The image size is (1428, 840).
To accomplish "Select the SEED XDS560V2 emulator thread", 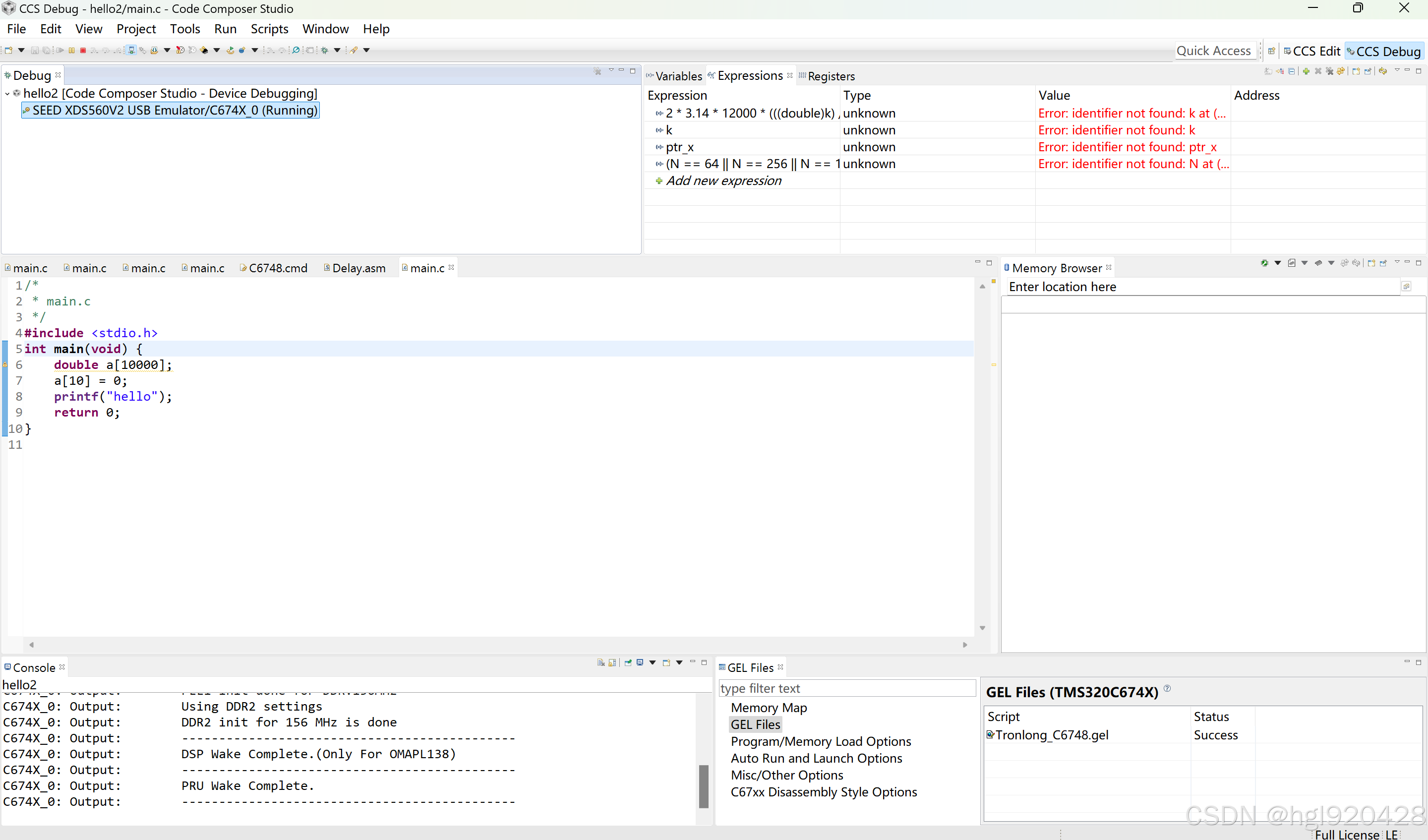I will pos(171,111).
